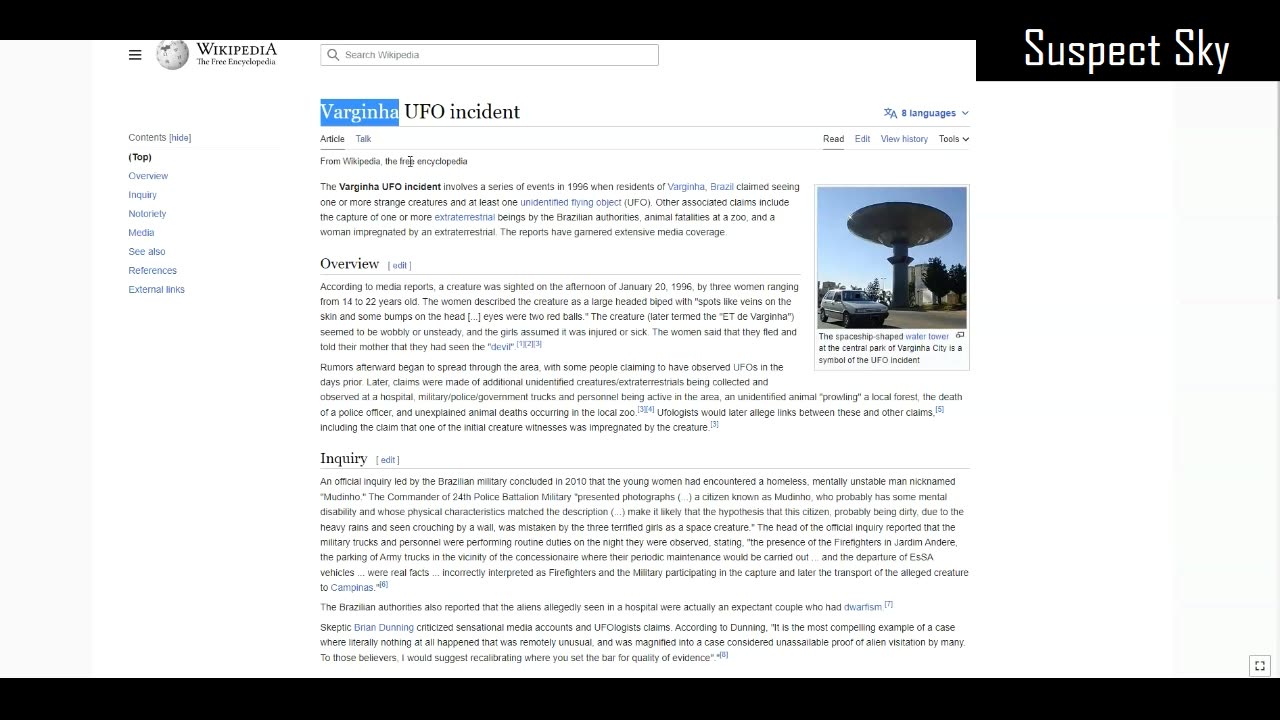Open reference [6] after Campinas
The width and height of the screenshot is (1280, 720).
pyautogui.click(x=383, y=585)
